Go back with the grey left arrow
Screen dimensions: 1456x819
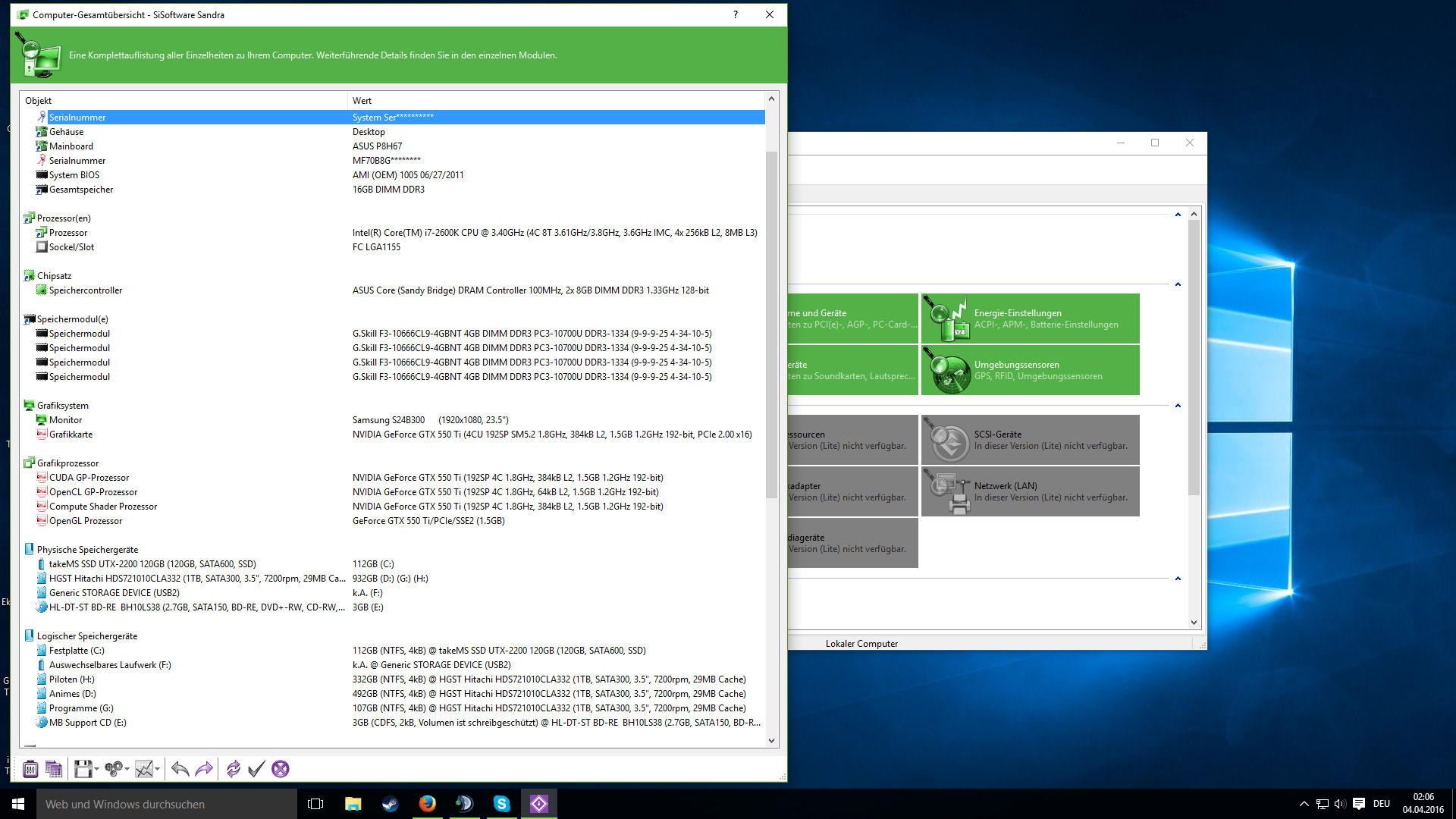click(180, 769)
